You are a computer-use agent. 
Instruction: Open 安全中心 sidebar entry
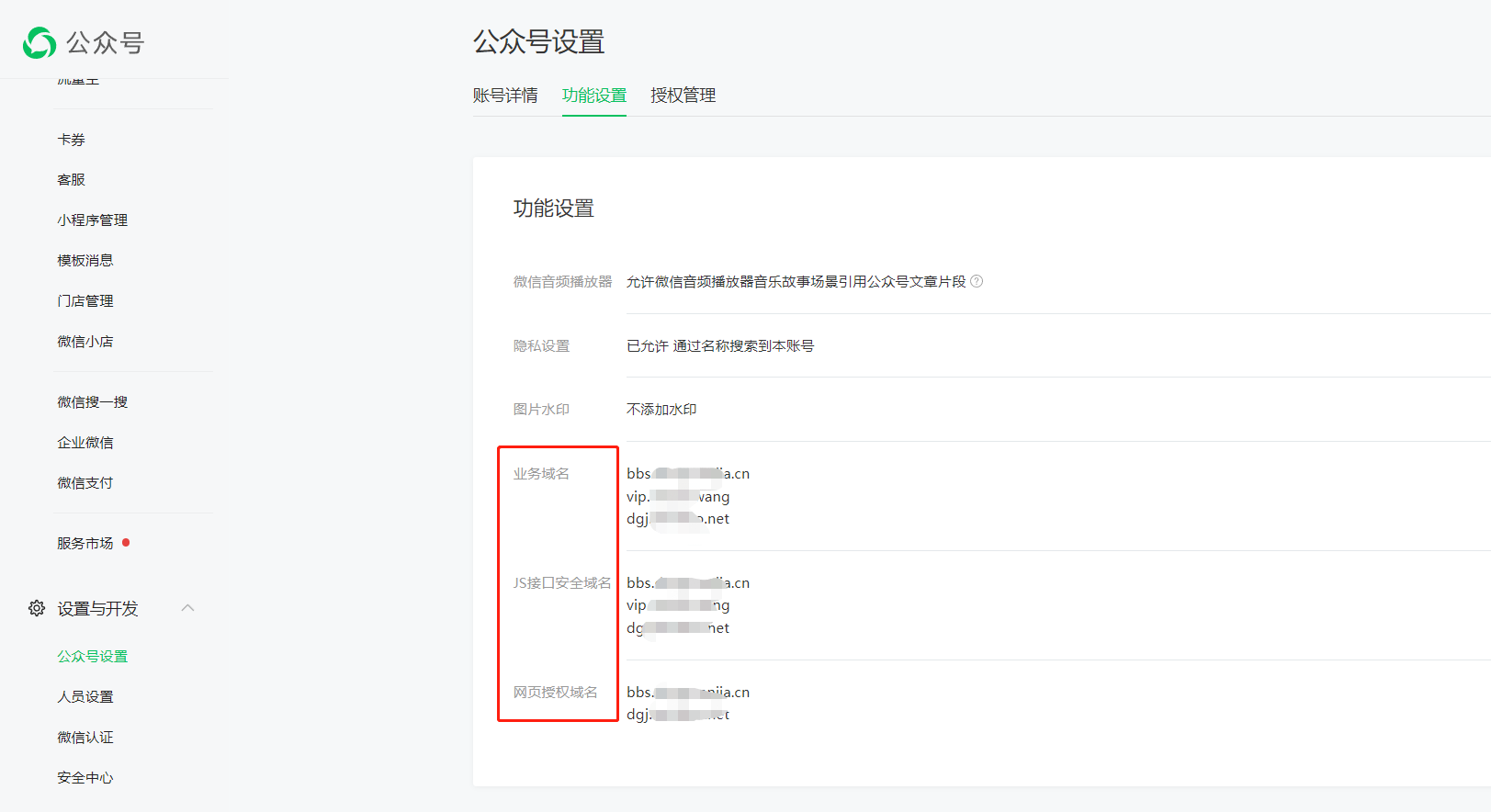pos(85,778)
